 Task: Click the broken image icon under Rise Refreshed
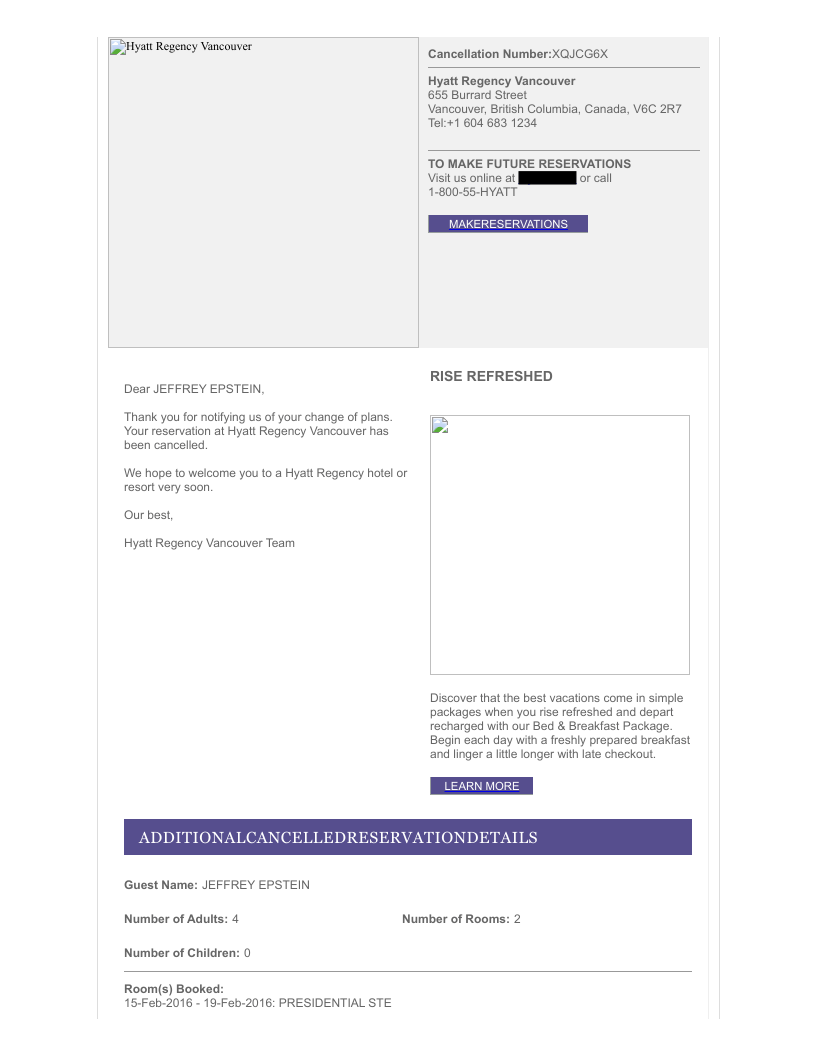tap(439, 426)
